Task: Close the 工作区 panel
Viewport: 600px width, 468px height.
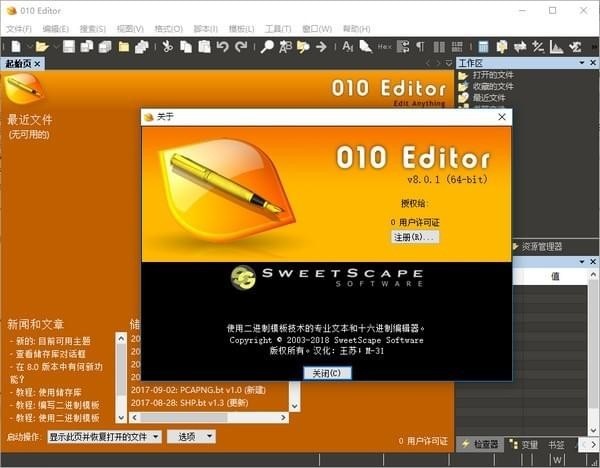Action: [593, 62]
